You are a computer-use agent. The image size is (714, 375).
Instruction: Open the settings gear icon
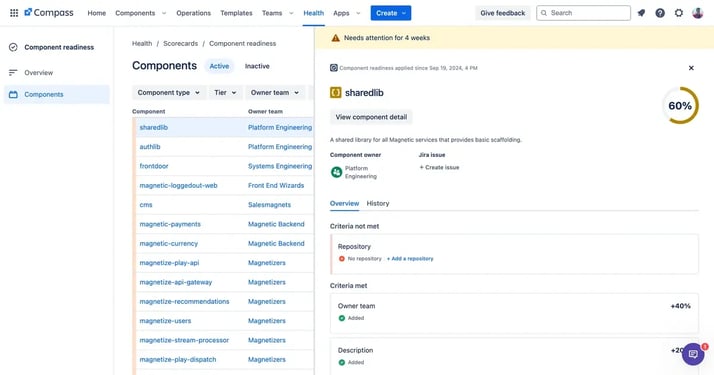click(x=678, y=13)
